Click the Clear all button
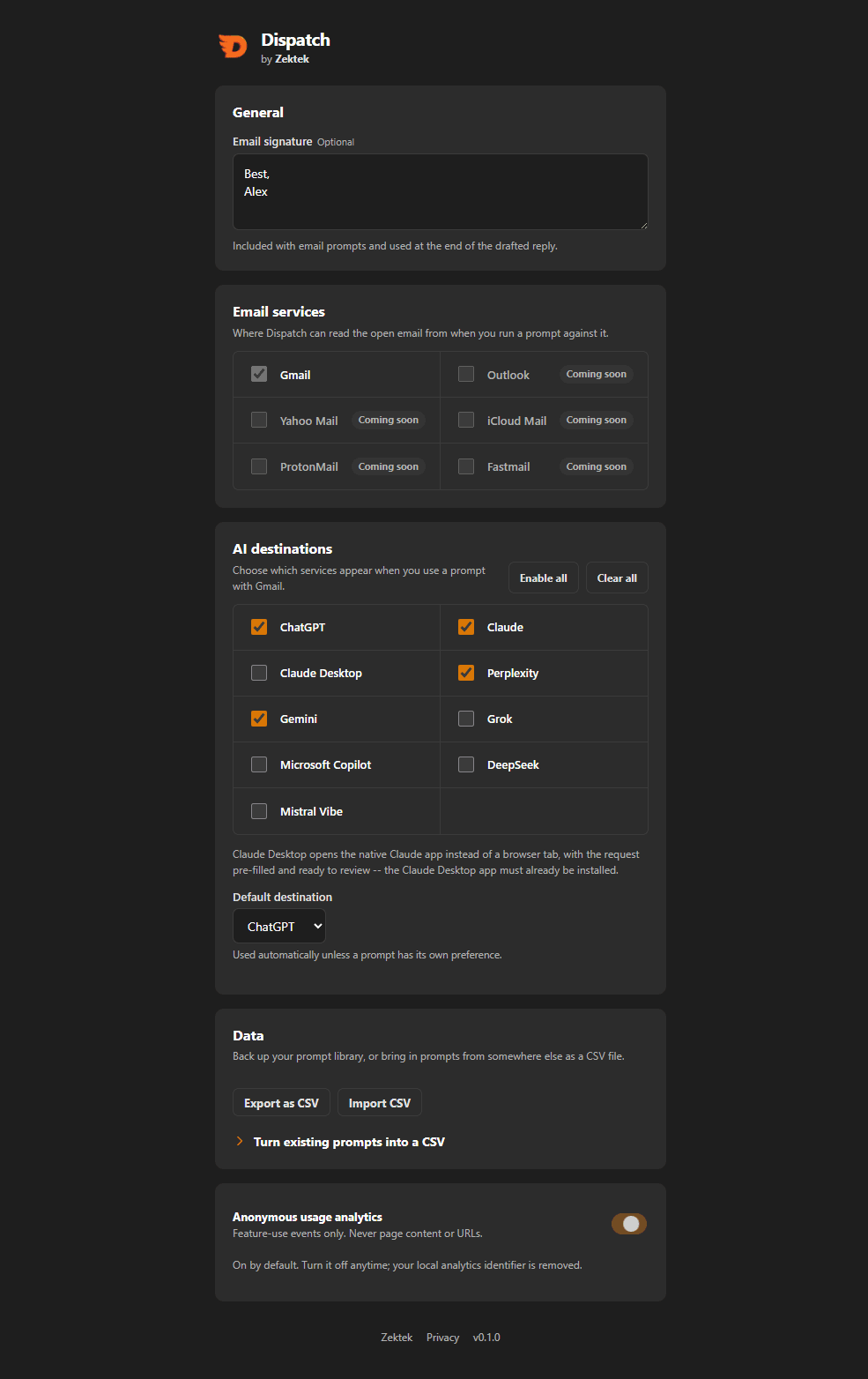This screenshot has width=868, height=1379. (x=617, y=578)
